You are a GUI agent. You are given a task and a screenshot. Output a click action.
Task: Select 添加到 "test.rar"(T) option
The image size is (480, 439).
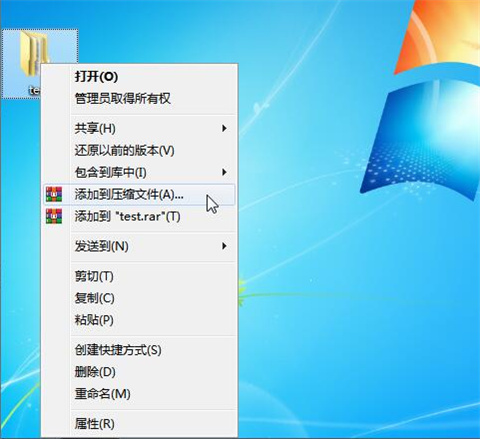click(139, 216)
